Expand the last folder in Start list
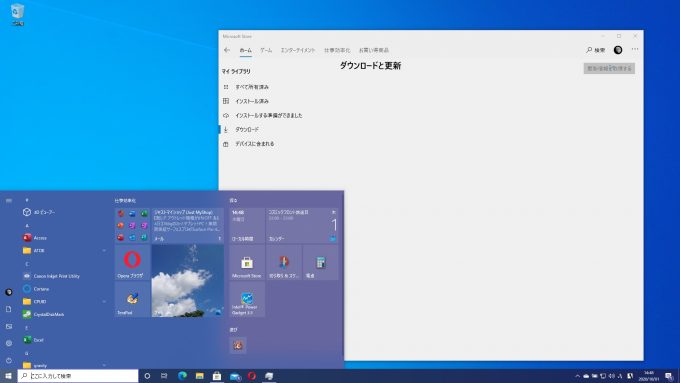680x383 pixels. [x=63, y=365]
